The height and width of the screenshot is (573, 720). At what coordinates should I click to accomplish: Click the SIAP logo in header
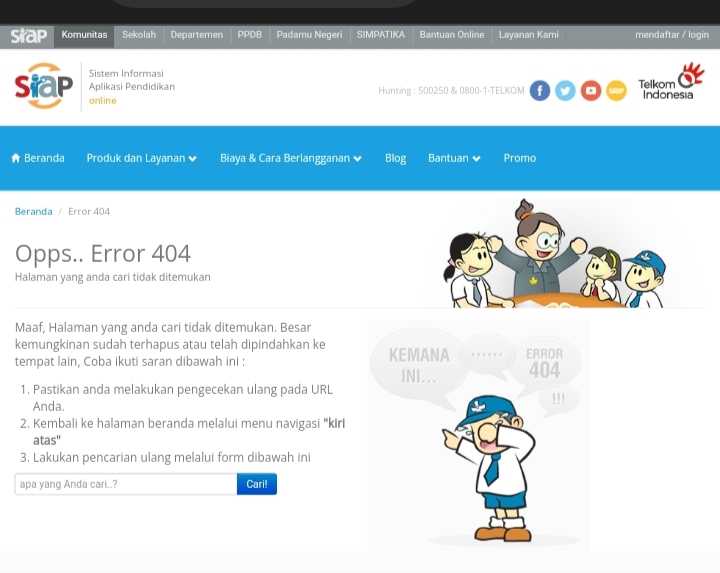(44, 87)
